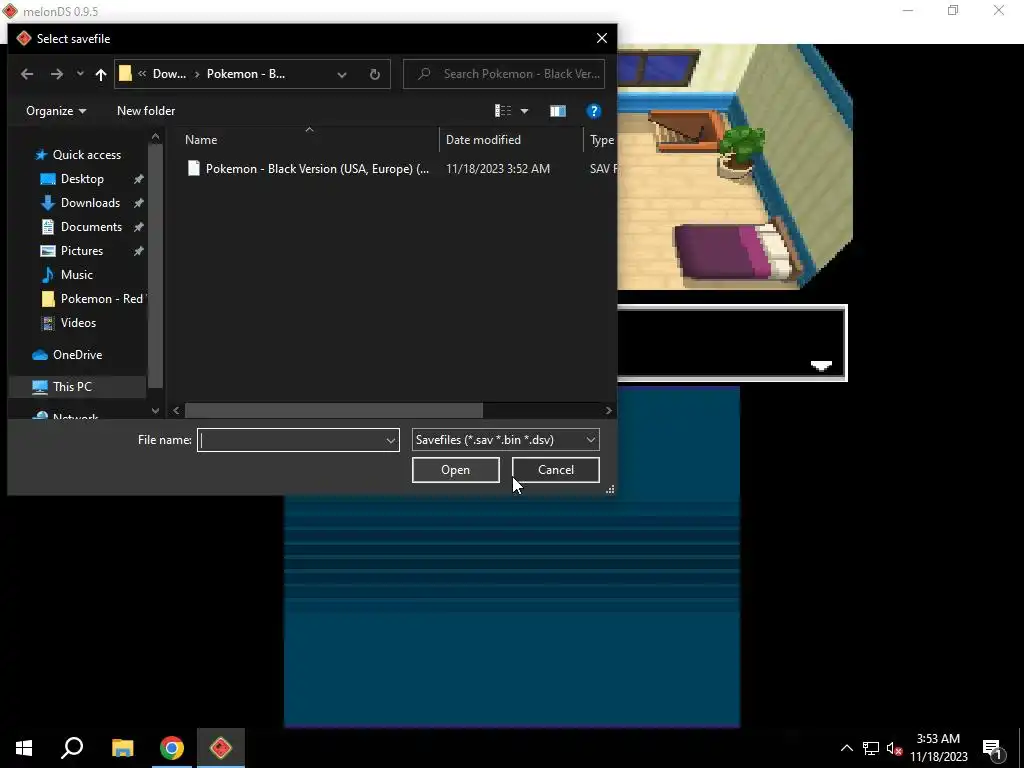Open the recent locations dropdown arrow
The image size is (1024, 768).
[x=80, y=74]
